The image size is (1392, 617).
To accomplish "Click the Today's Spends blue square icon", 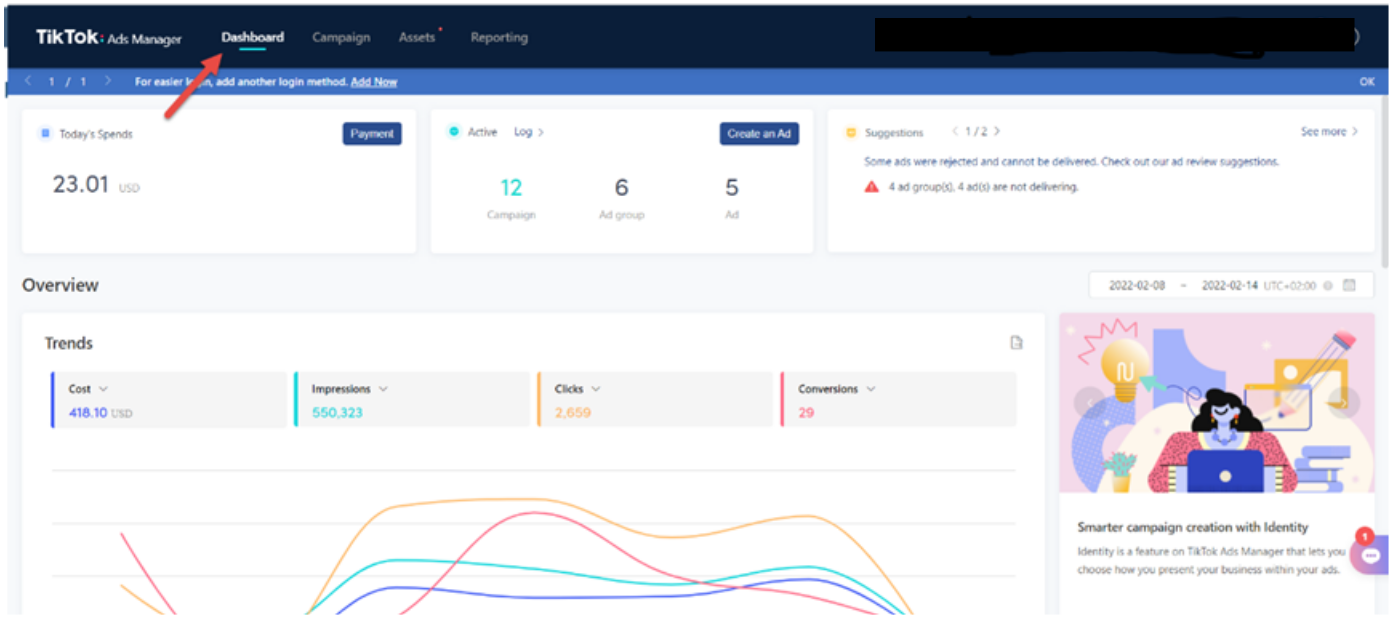I will click(x=45, y=133).
